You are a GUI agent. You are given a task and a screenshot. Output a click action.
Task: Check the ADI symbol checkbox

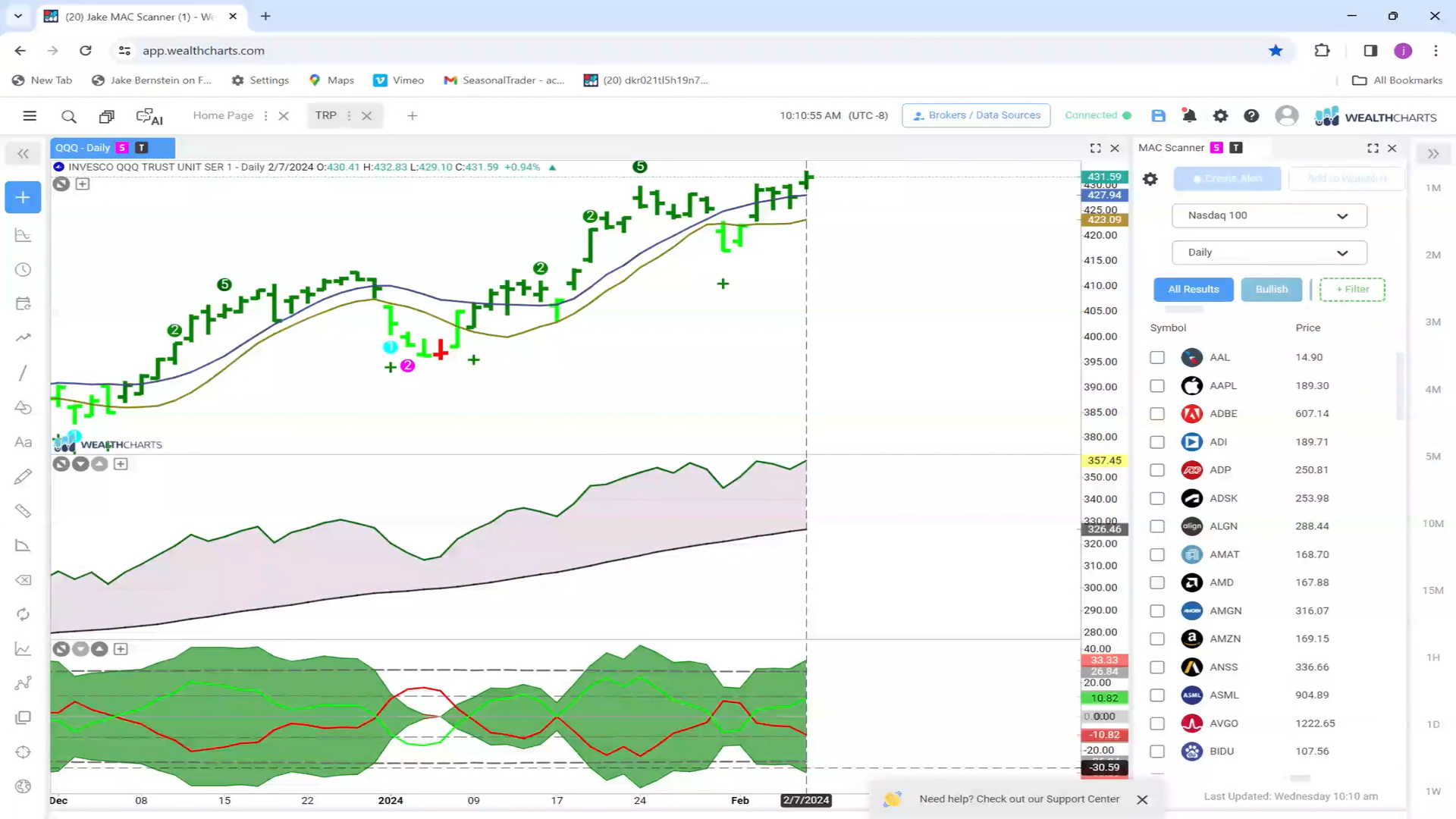tap(1156, 441)
